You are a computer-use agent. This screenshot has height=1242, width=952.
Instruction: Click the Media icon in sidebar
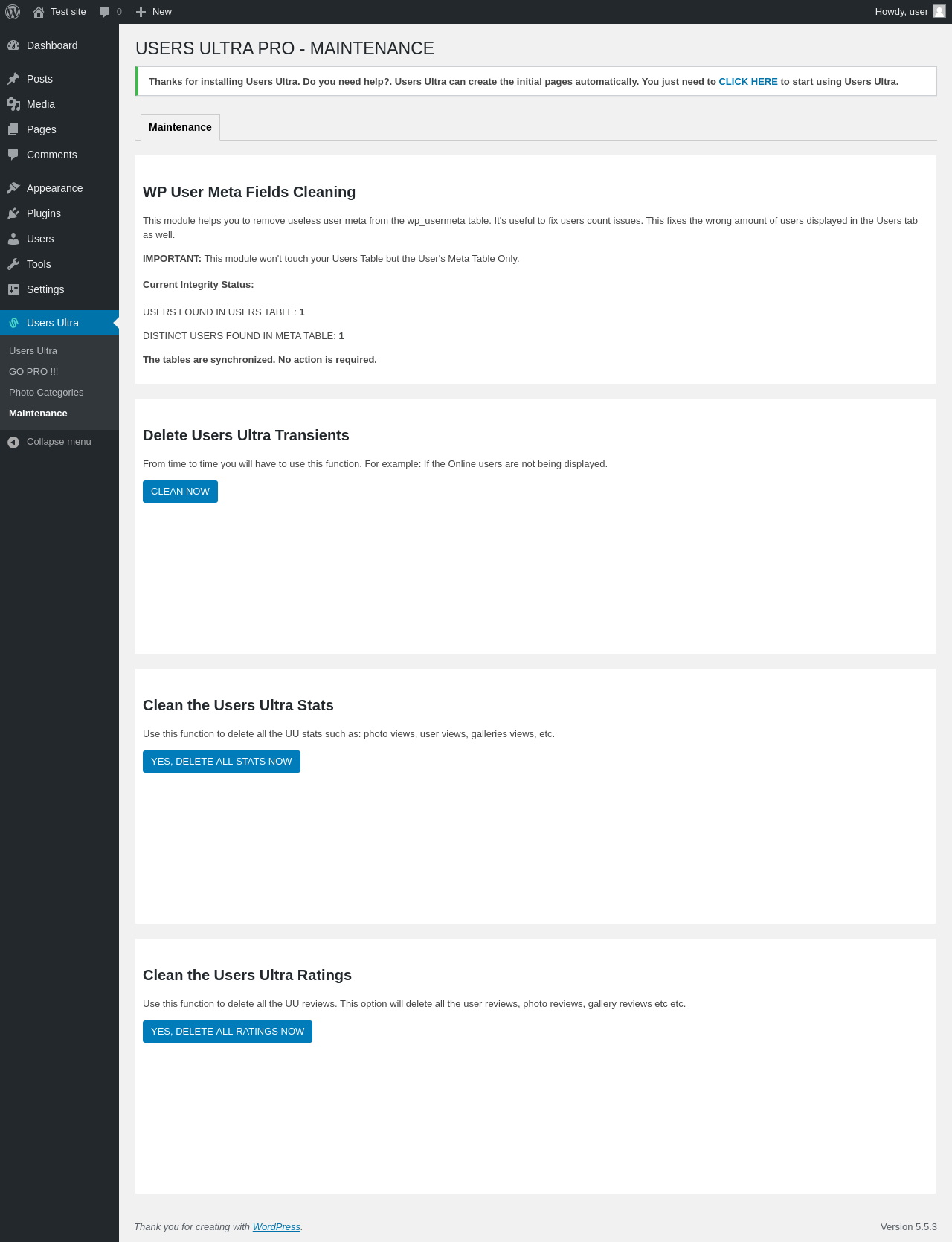[13, 104]
